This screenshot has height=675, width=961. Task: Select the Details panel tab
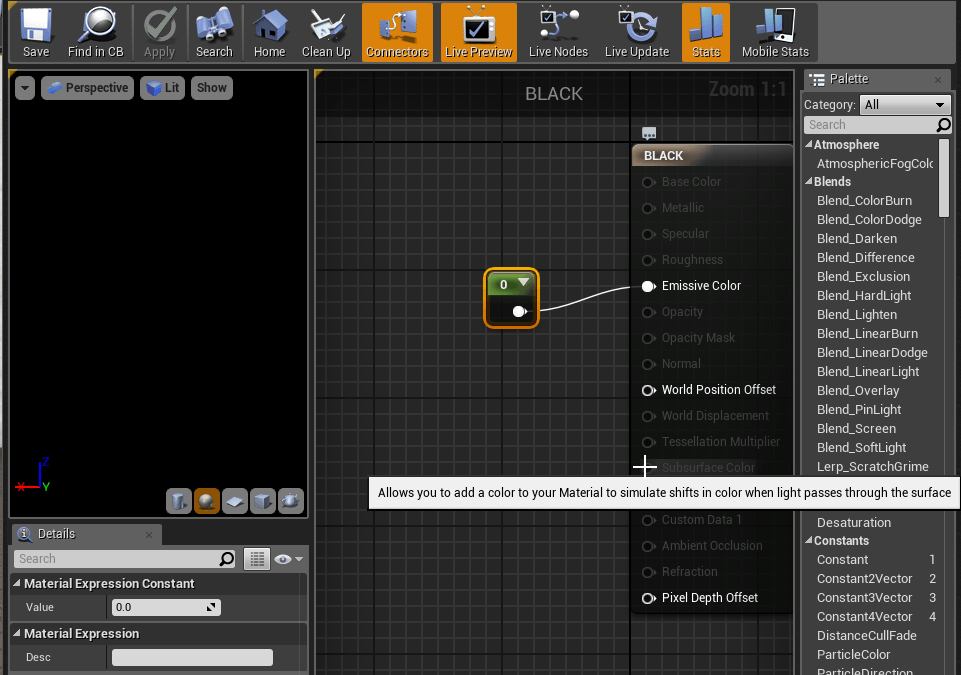[56, 534]
